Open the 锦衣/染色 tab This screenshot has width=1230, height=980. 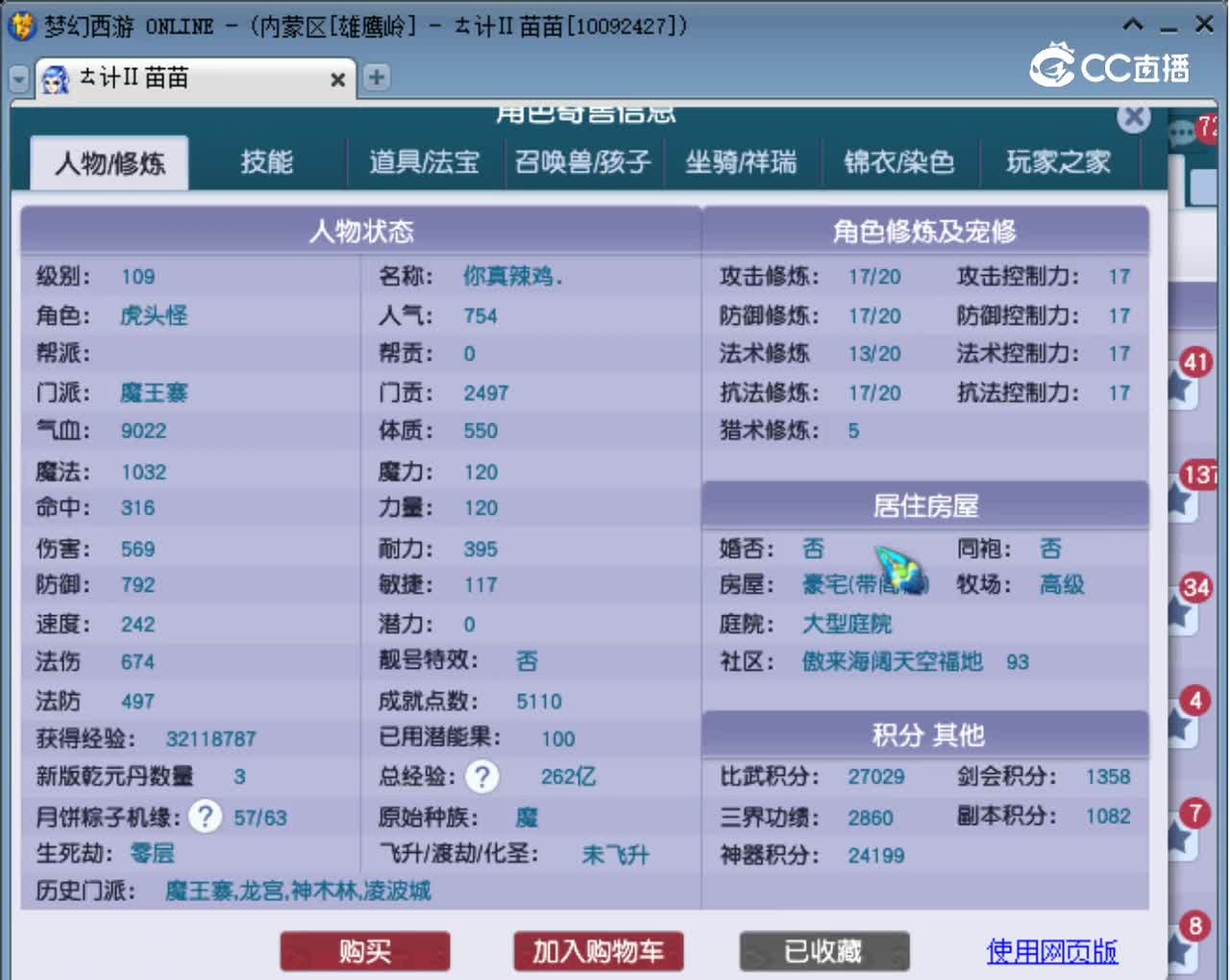(899, 161)
